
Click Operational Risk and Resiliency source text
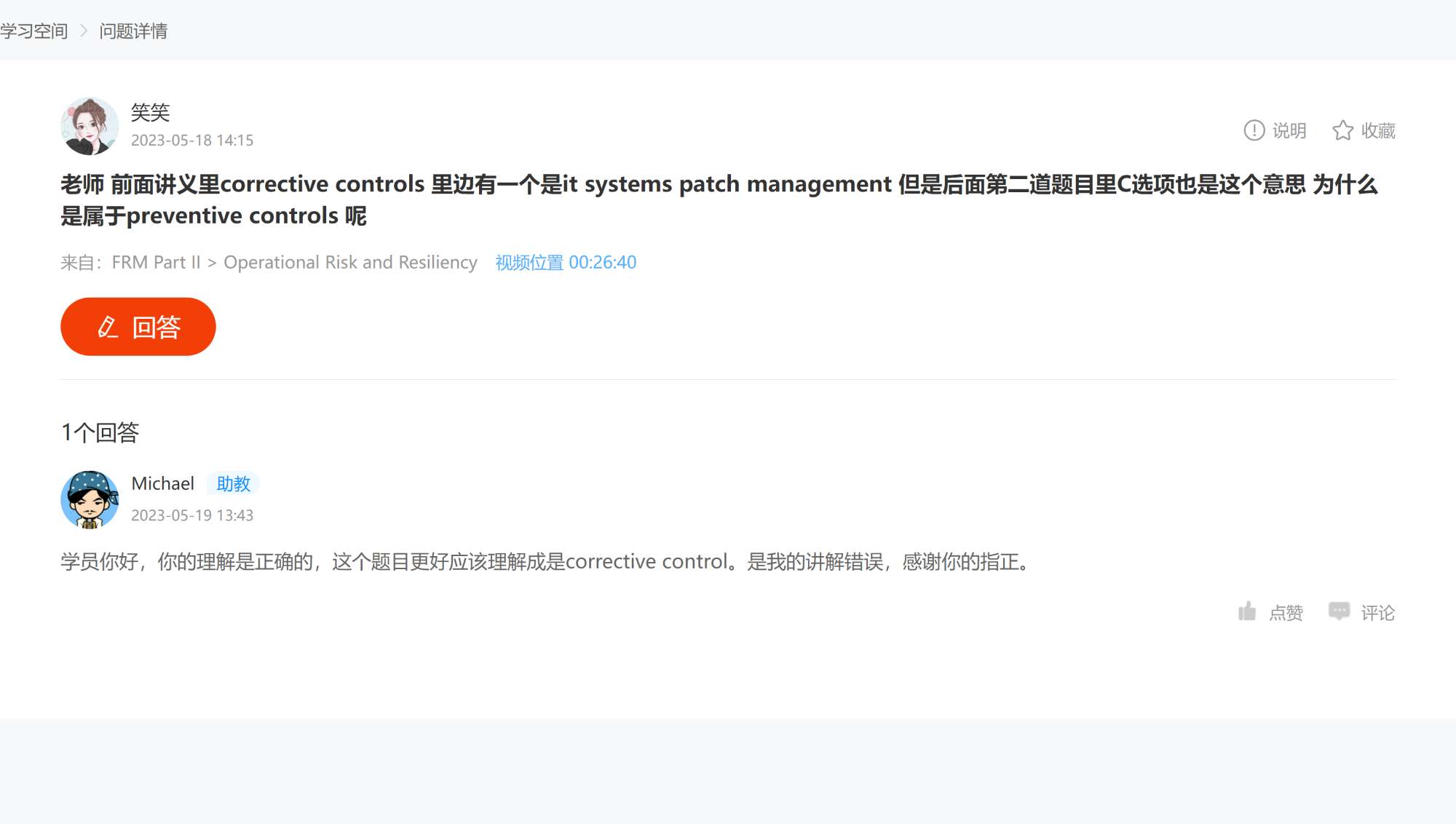click(350, 262)
